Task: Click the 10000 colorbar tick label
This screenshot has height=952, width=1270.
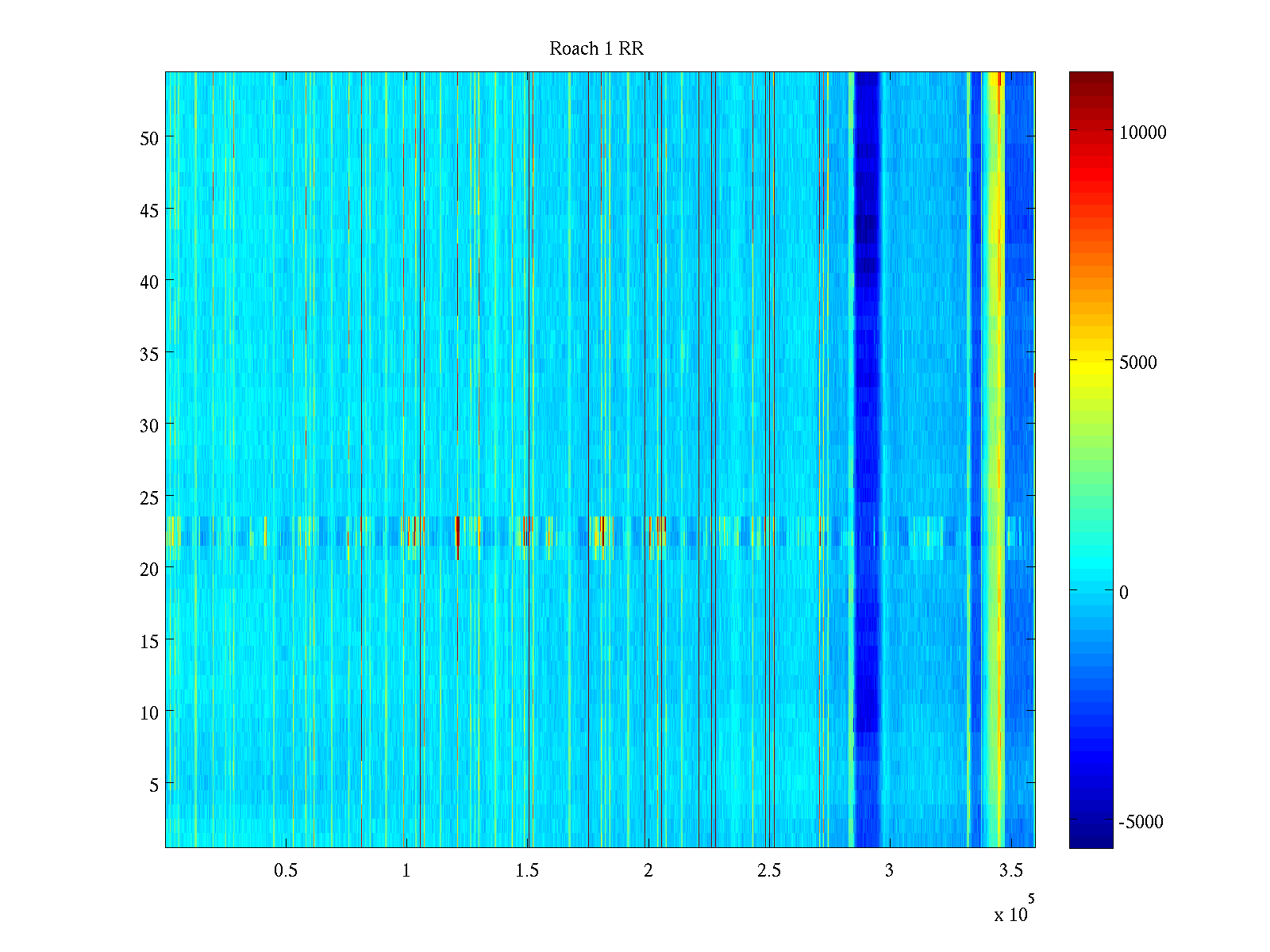Action: [1142, 132]
